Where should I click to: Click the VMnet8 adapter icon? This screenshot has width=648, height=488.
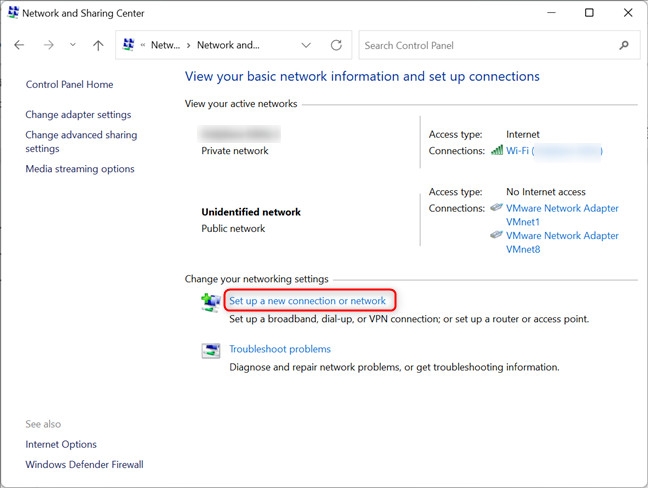pyautogui.click(x=496, y=235)
